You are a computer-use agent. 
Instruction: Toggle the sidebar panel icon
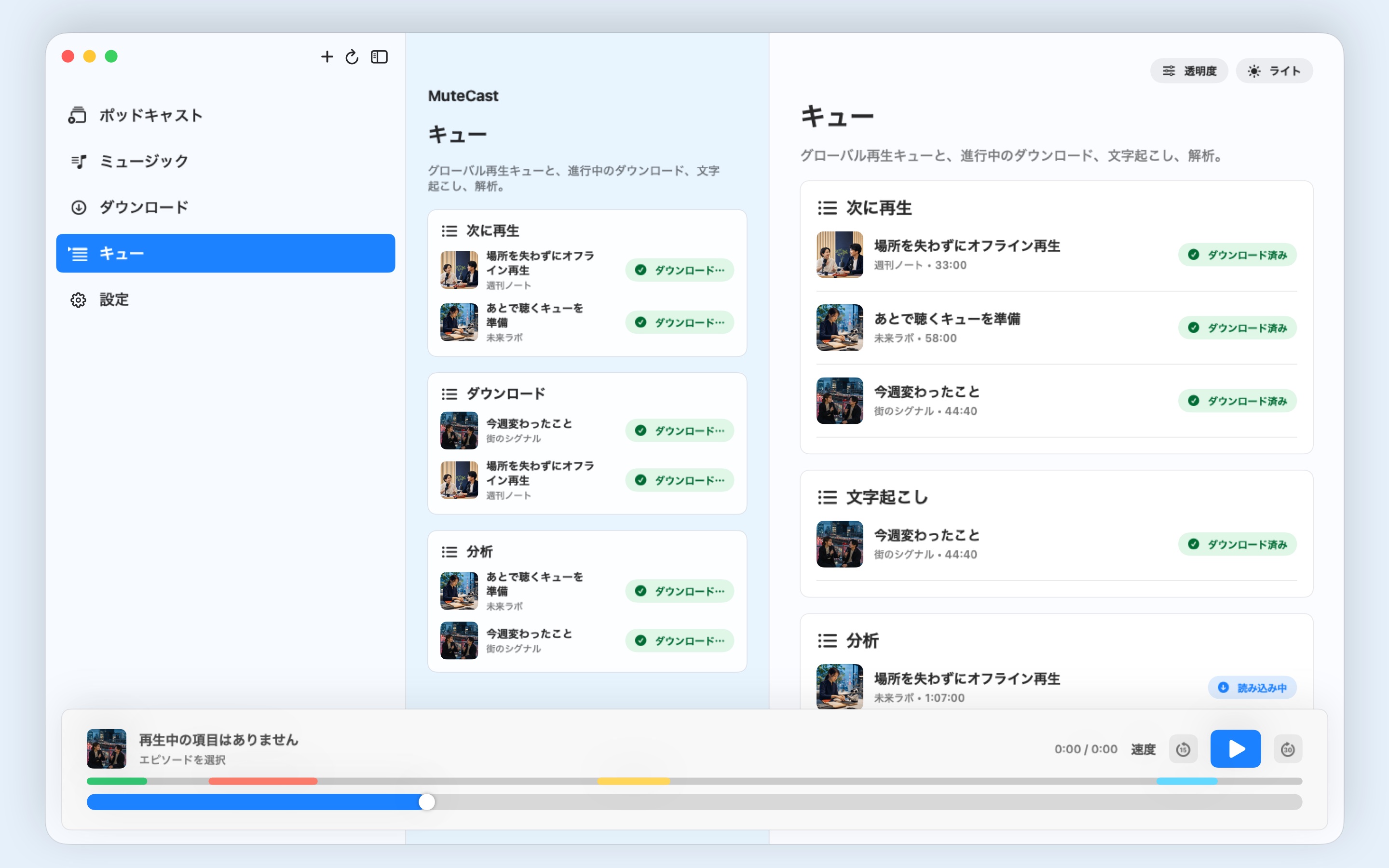tap(380, 56)
